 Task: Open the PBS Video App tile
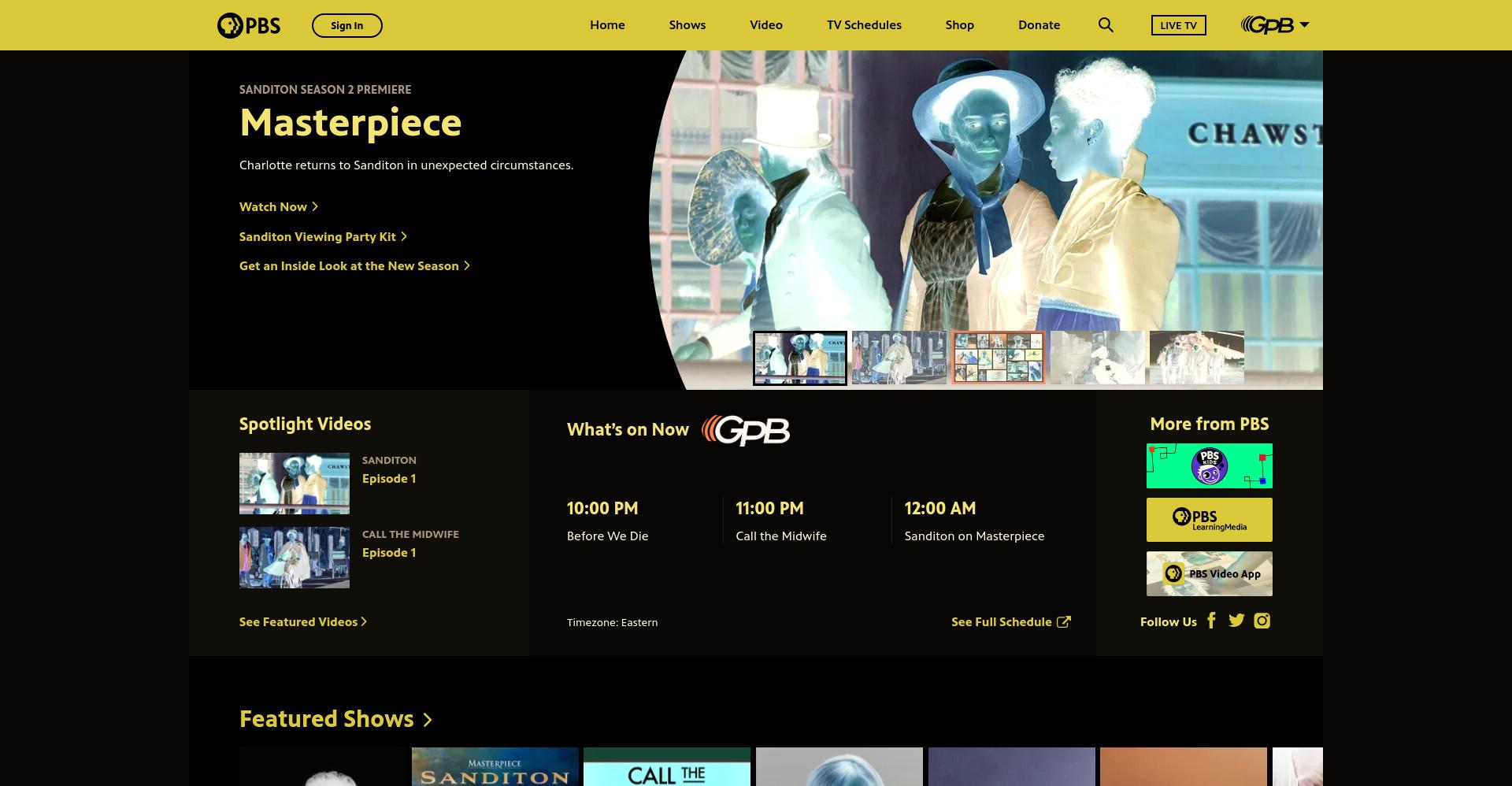coord(1209,573)
